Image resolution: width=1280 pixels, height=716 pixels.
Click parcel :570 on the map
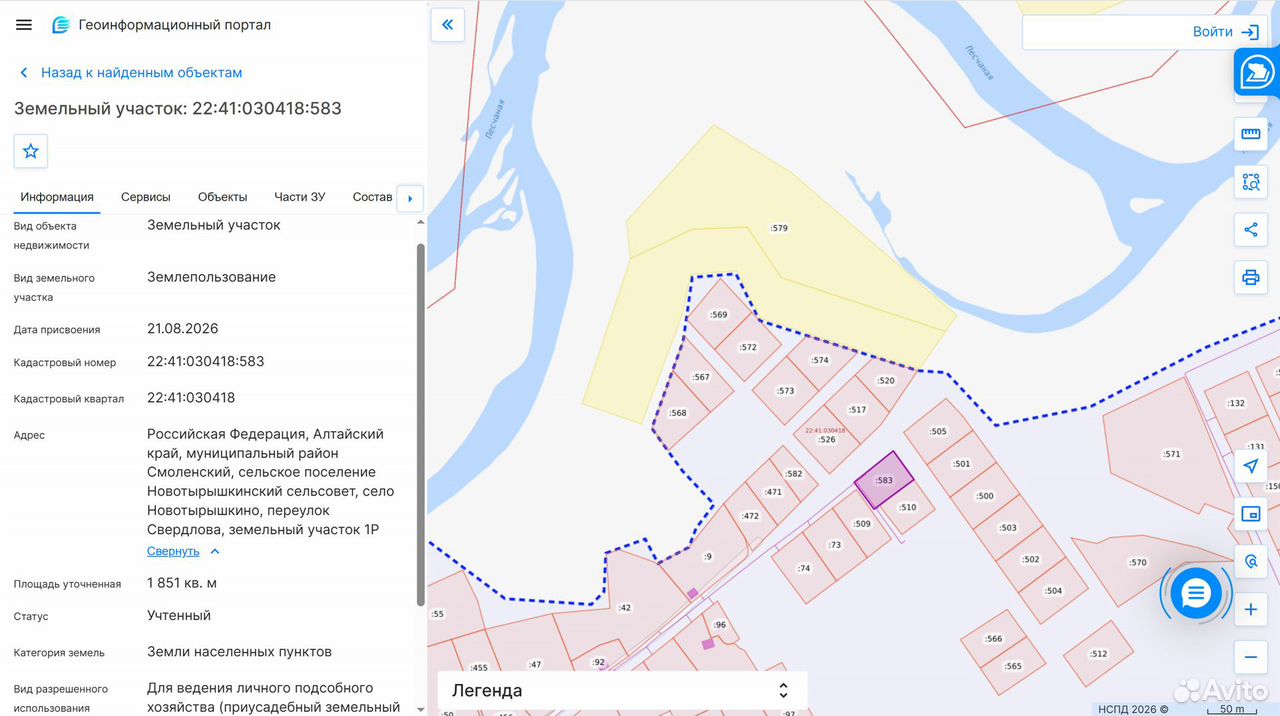[x=1138, y=562]
